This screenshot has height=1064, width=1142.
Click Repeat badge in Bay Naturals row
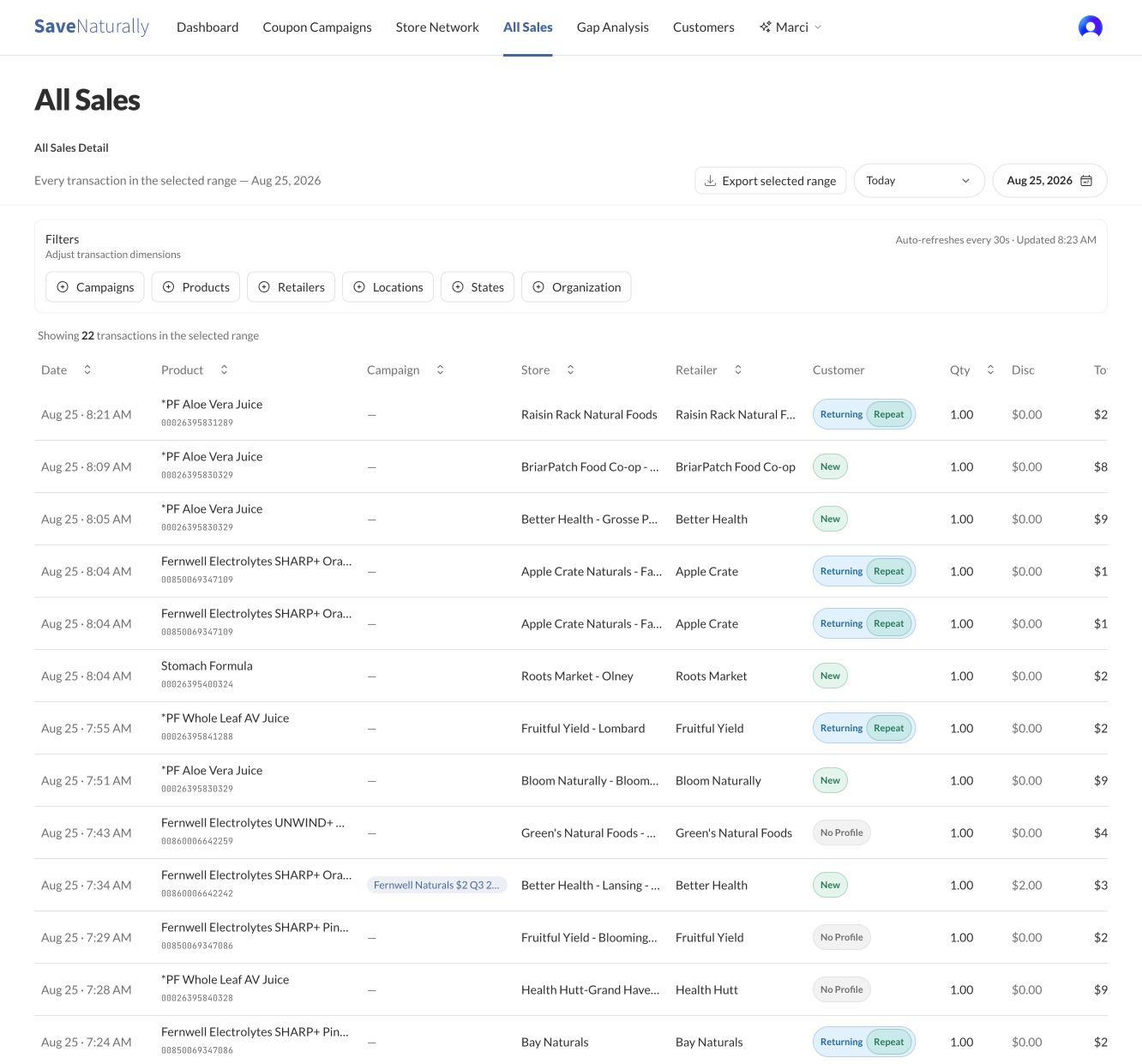click(889, 1043)
